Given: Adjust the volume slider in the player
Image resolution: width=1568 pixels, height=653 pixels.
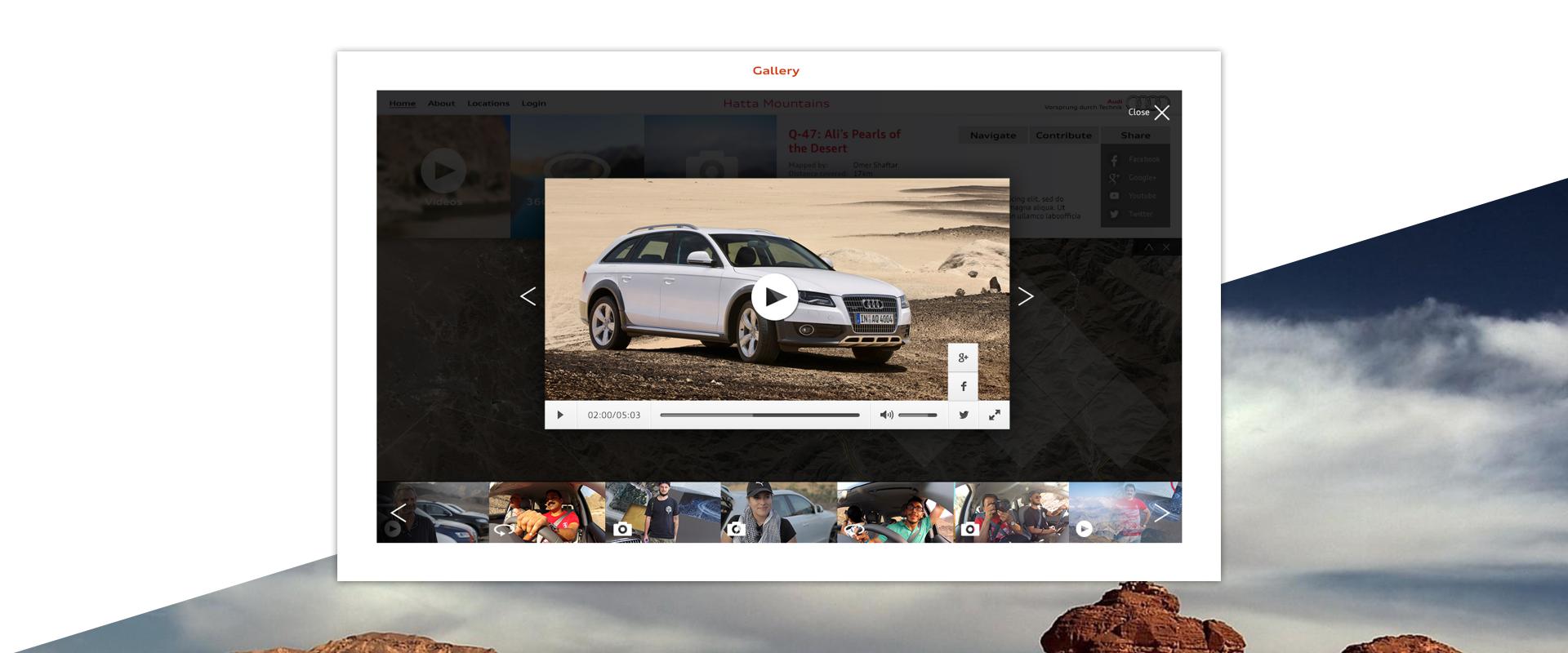Looking at the screenshot, I should click(x=918, y=415).
